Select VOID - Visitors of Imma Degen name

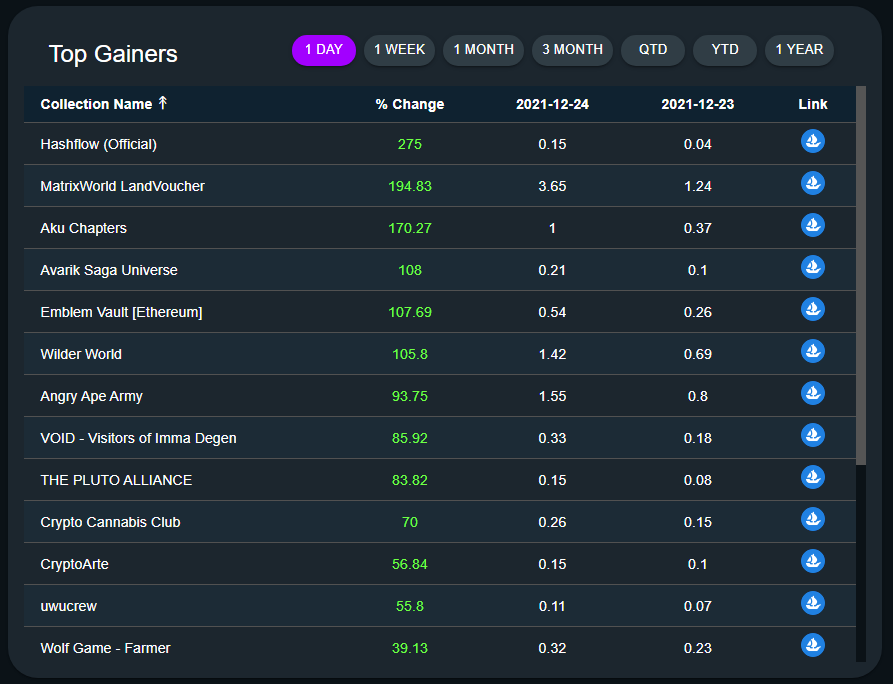(138, 438)
